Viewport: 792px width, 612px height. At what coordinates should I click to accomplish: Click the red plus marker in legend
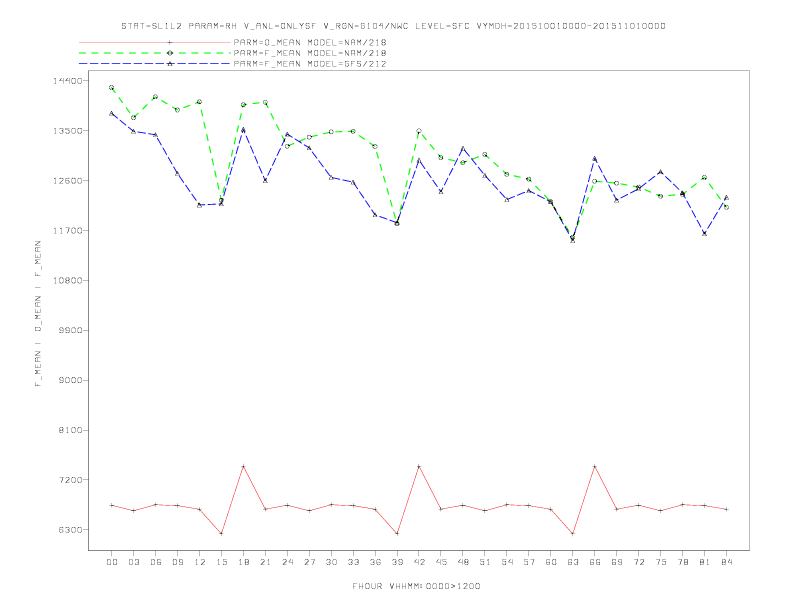[x=170, y=42]
